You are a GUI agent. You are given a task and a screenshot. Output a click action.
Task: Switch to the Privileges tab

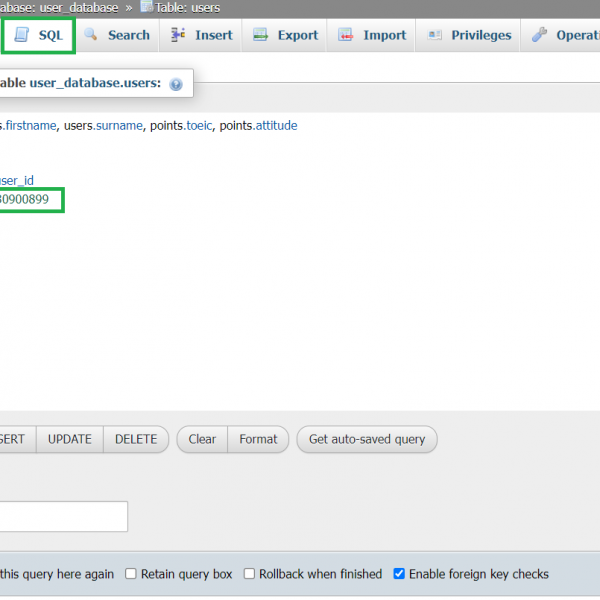tap(469, 35)
